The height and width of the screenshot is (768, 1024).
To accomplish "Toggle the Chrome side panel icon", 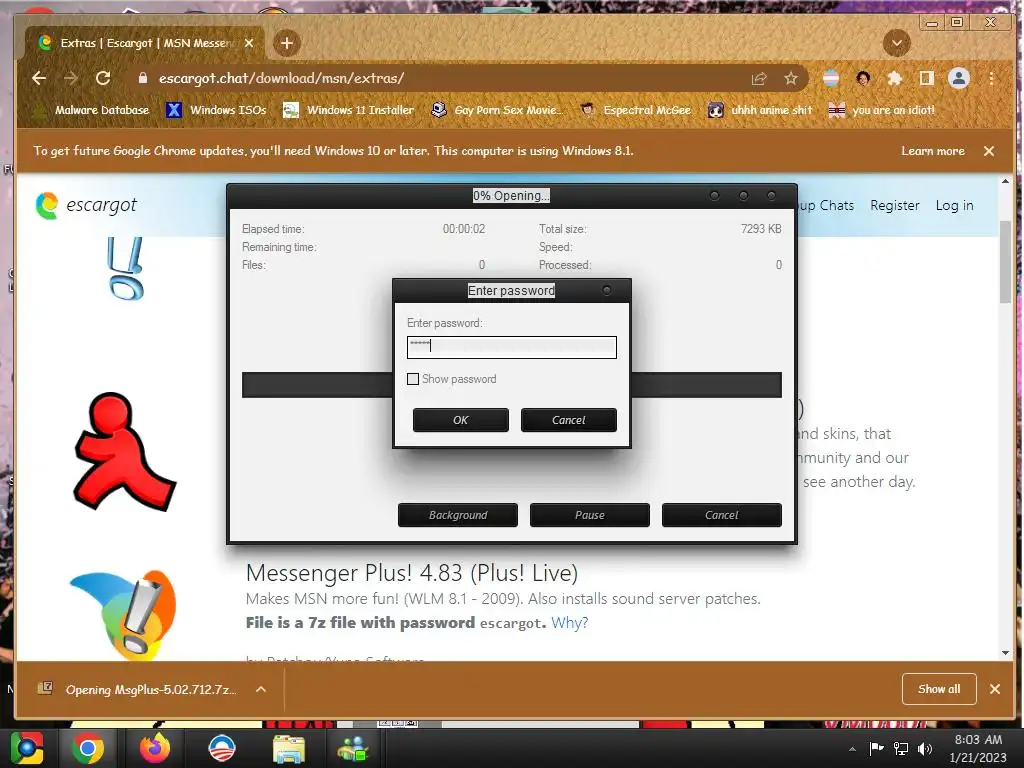I will click(926, 78).
